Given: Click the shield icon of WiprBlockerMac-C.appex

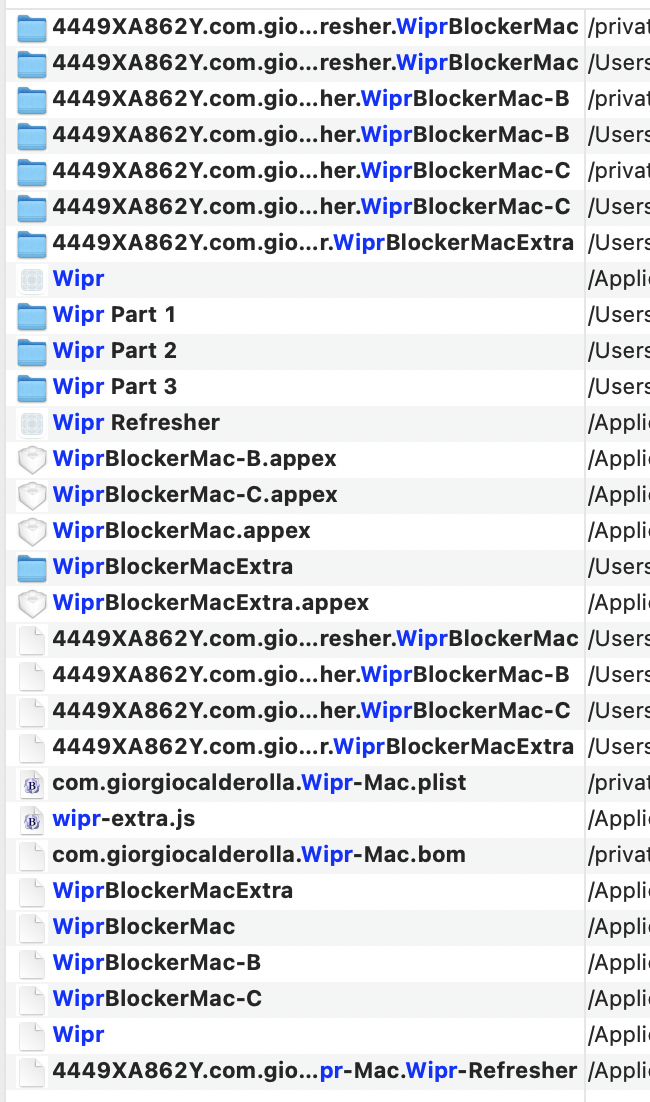Looking at the screenshot, I should [x=32, y=495].
